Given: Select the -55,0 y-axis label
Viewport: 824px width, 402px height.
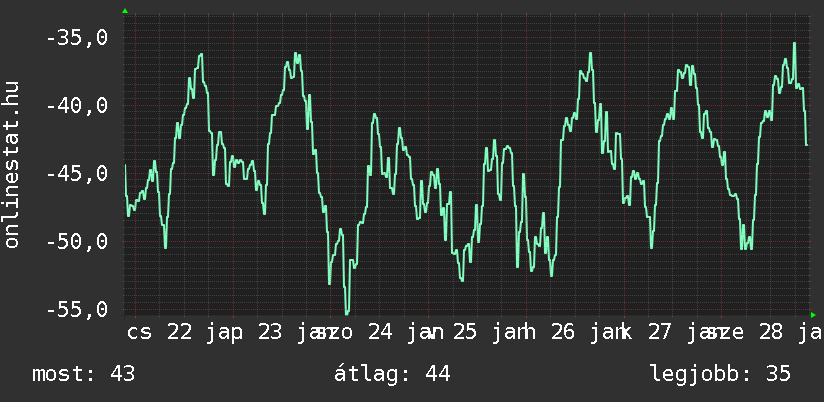Looking at the screenshot, I should [x=78, y=310].
